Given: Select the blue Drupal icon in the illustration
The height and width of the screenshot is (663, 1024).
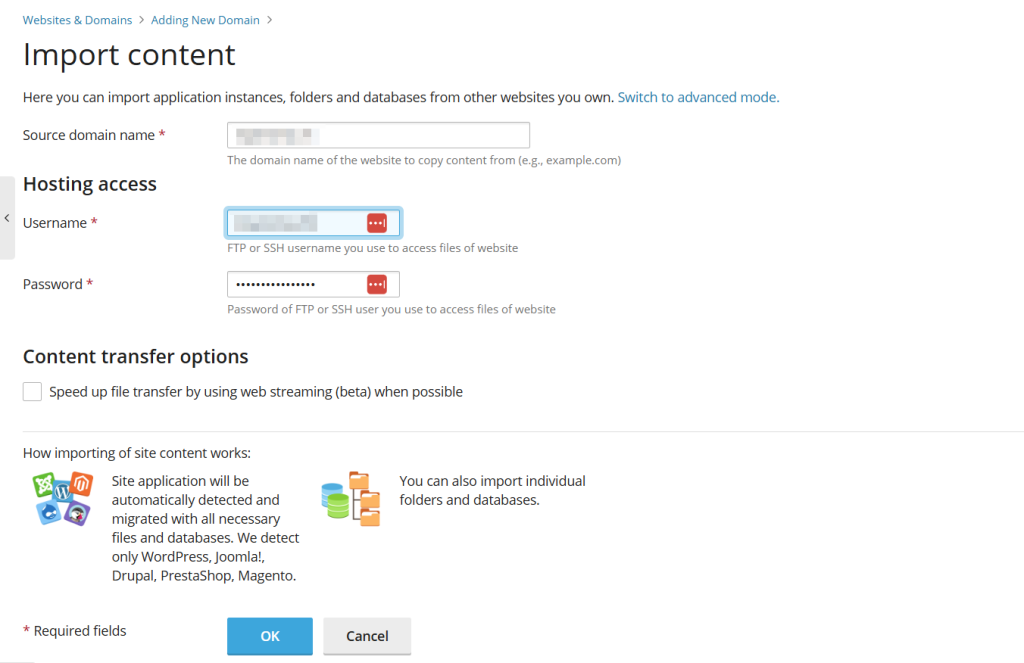Looking at the screenshot, I should [x=49, y=512].
